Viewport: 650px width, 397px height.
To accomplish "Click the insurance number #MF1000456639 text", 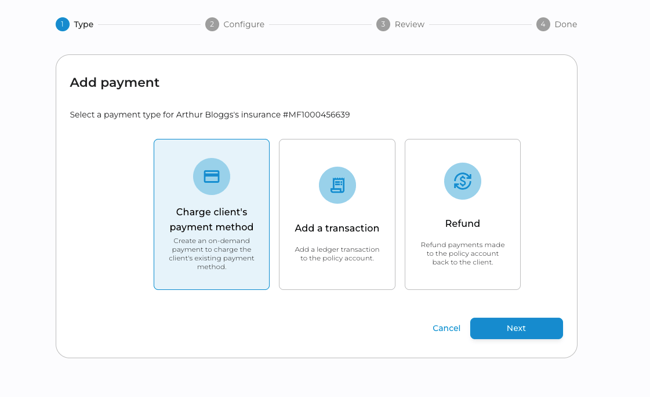I will click(x=316, y=115).
